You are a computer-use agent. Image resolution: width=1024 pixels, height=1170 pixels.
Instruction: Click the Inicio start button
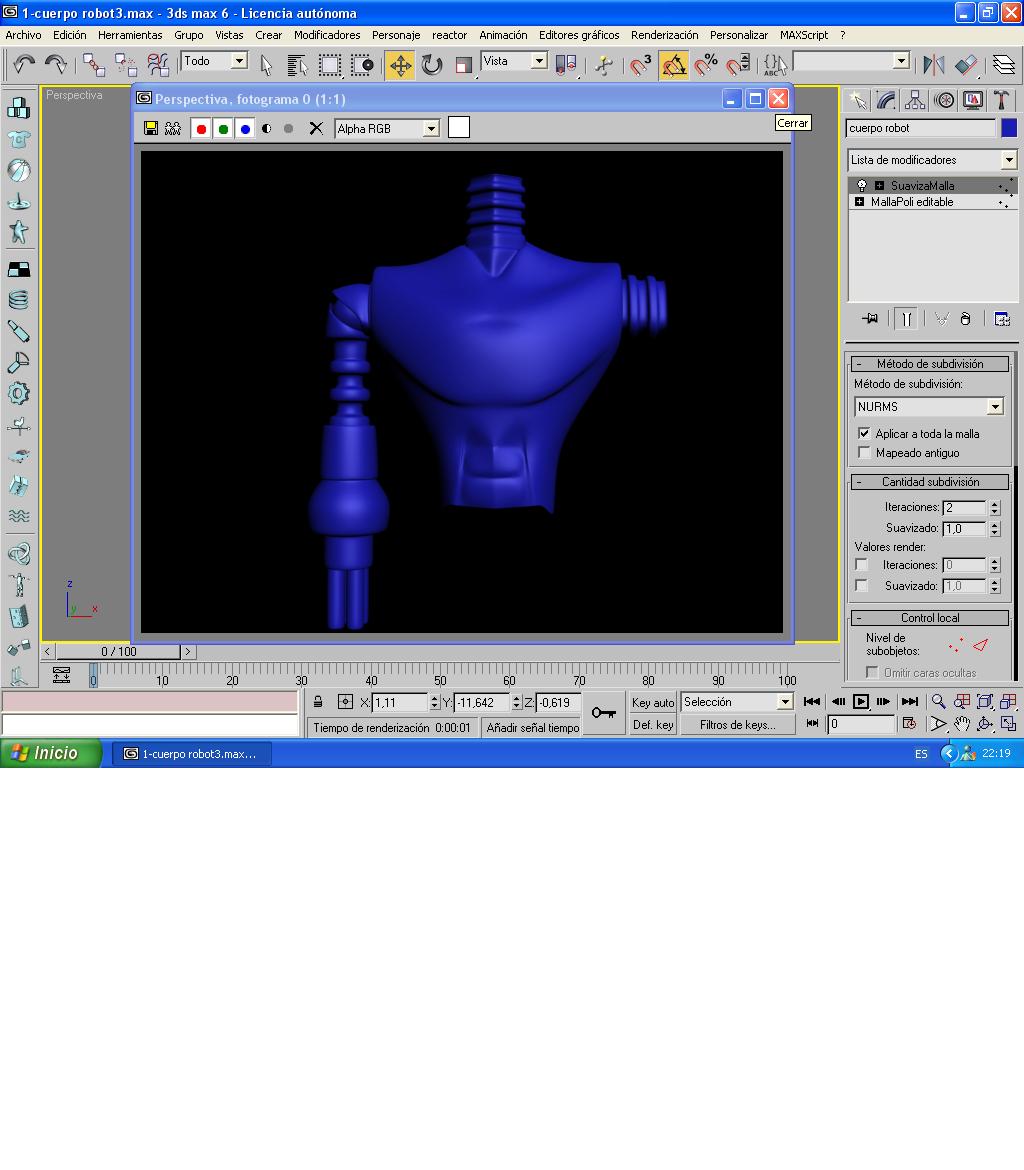pos(50,754)
